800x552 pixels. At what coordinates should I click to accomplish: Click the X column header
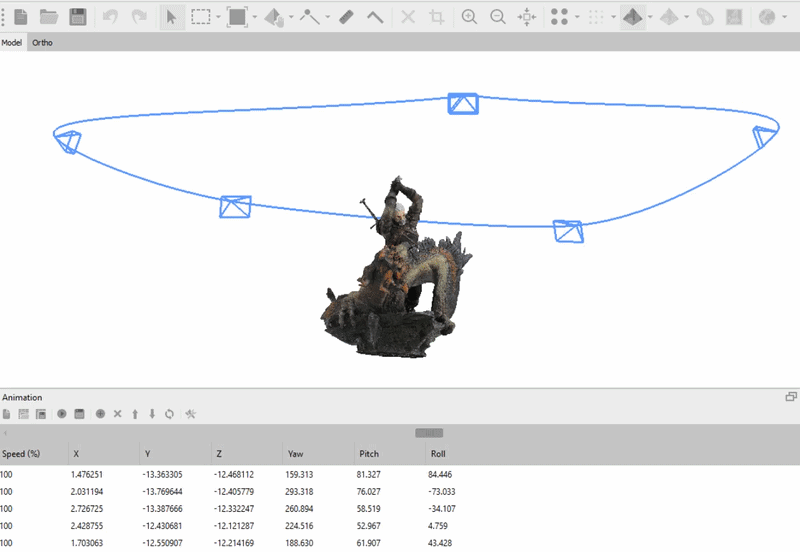pyautogui.click(x=104, y=454)
